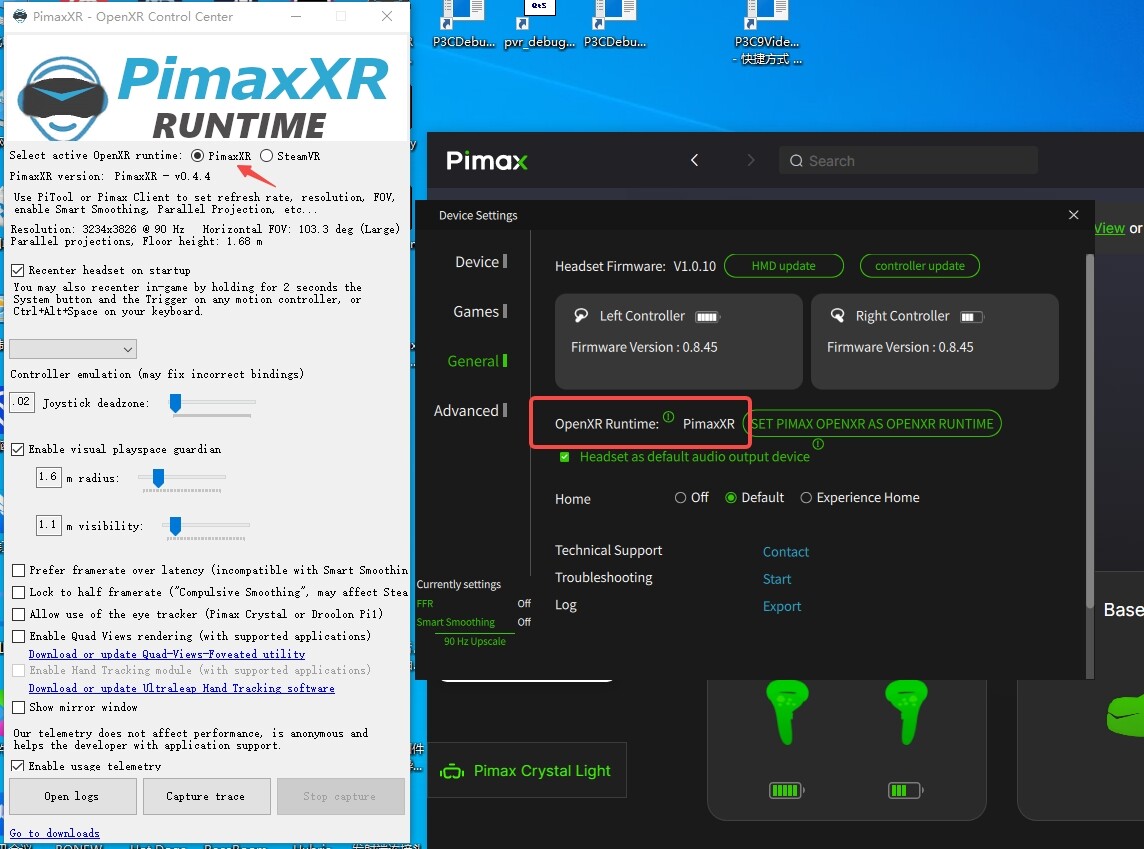Click the 90 Hz Upscale setting label
Image resolution: width=1144 pixels, height=849 pixels.
[x=475, y=642]
